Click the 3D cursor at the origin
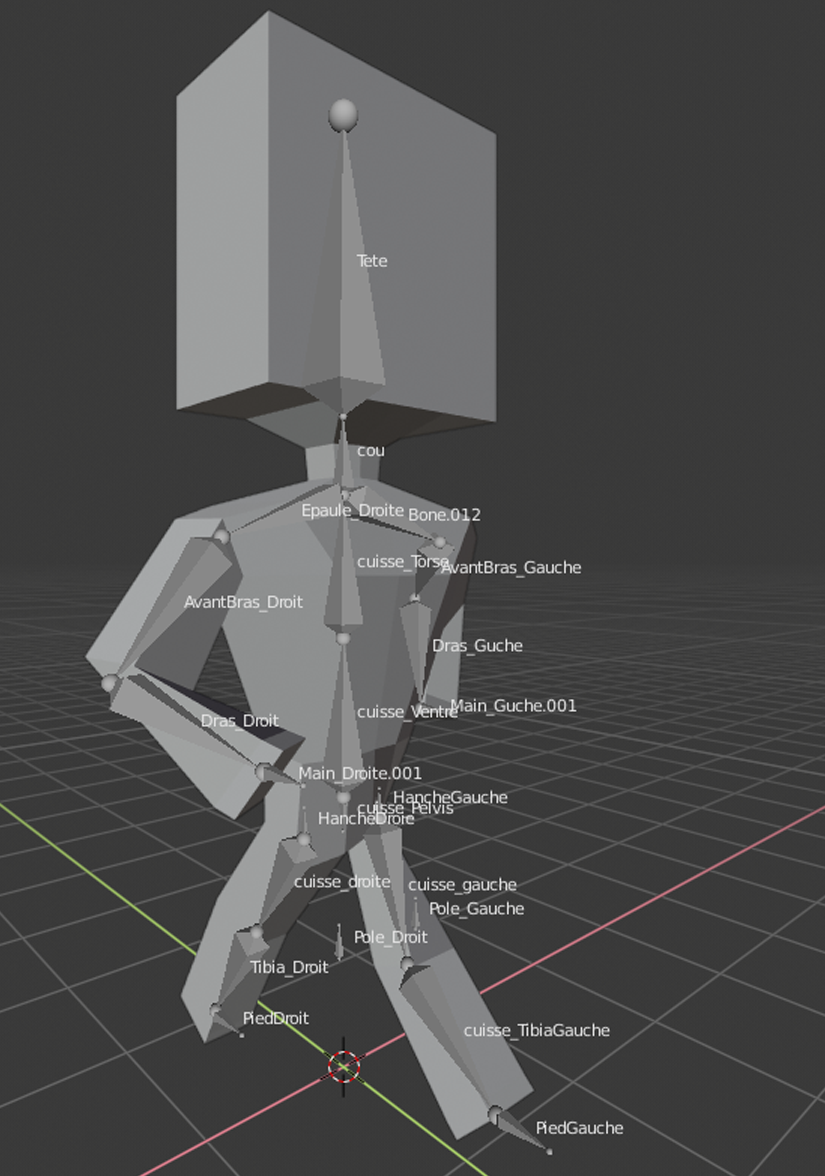 pyautogui.click(x=344, y=1066)
